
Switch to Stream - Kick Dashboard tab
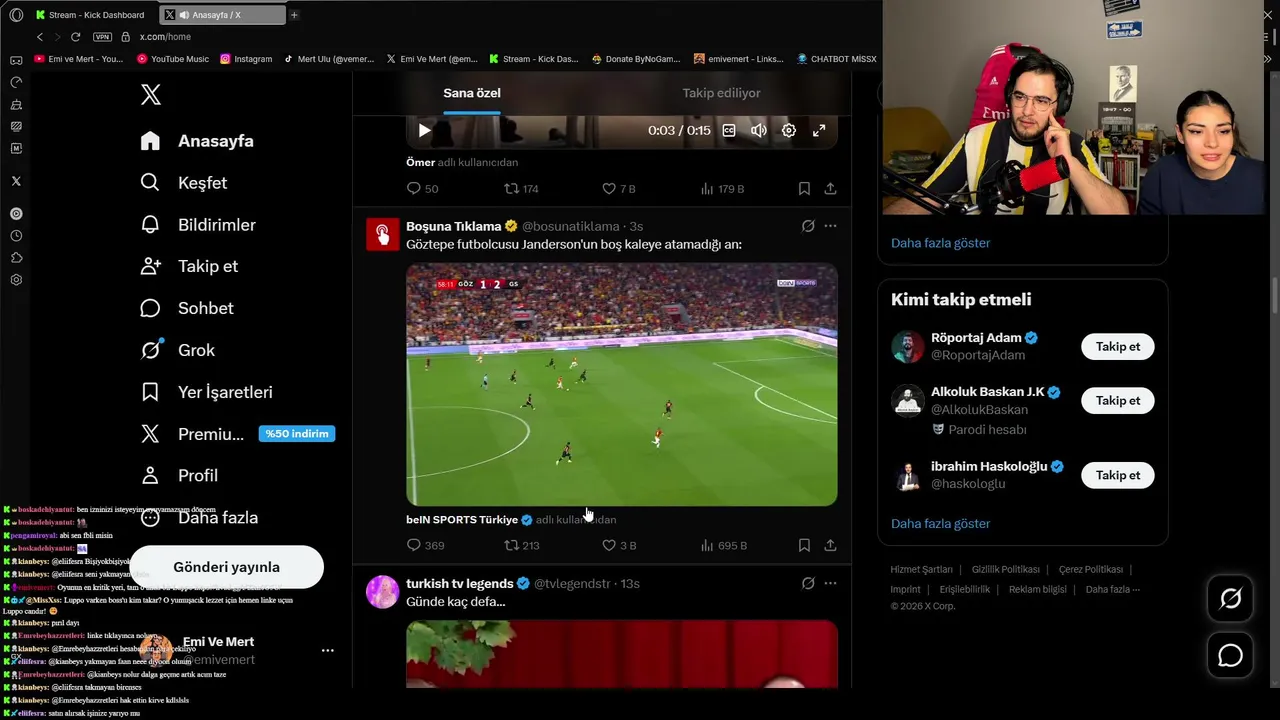click(89, 15)
